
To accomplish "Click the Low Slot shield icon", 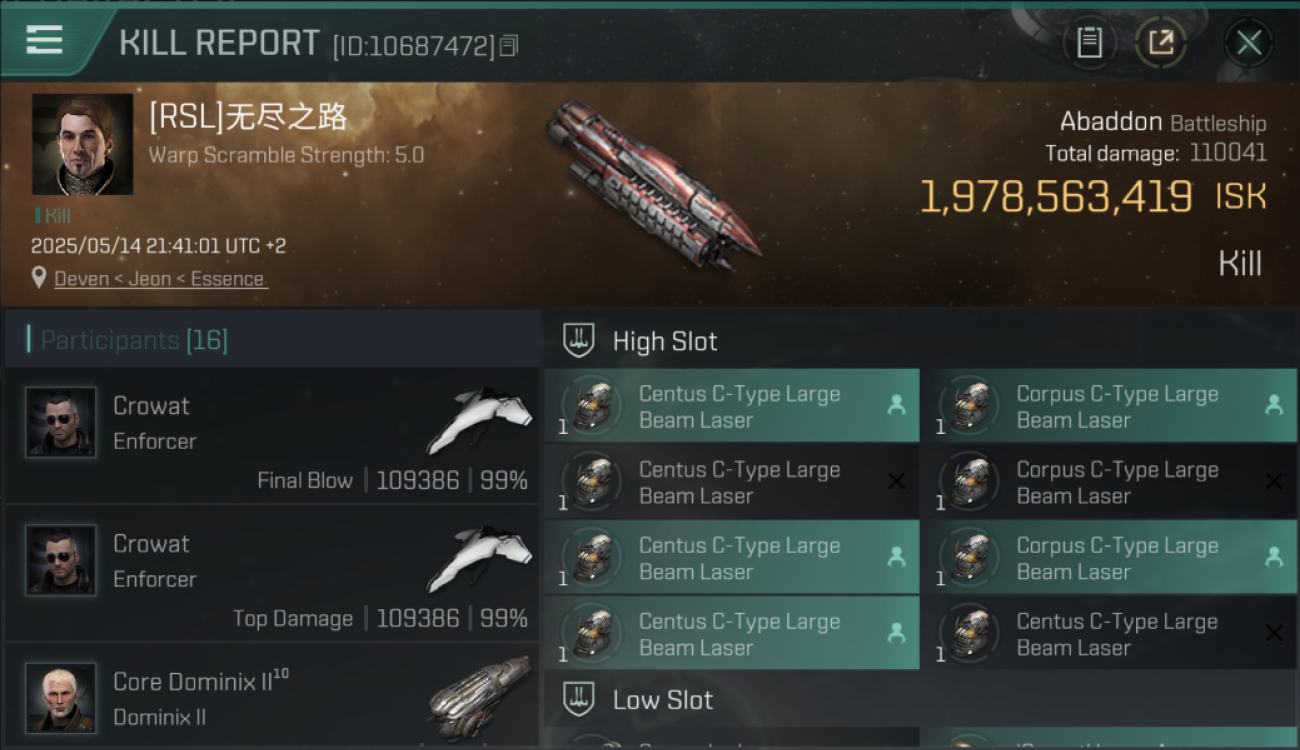I will pos(579,699).
